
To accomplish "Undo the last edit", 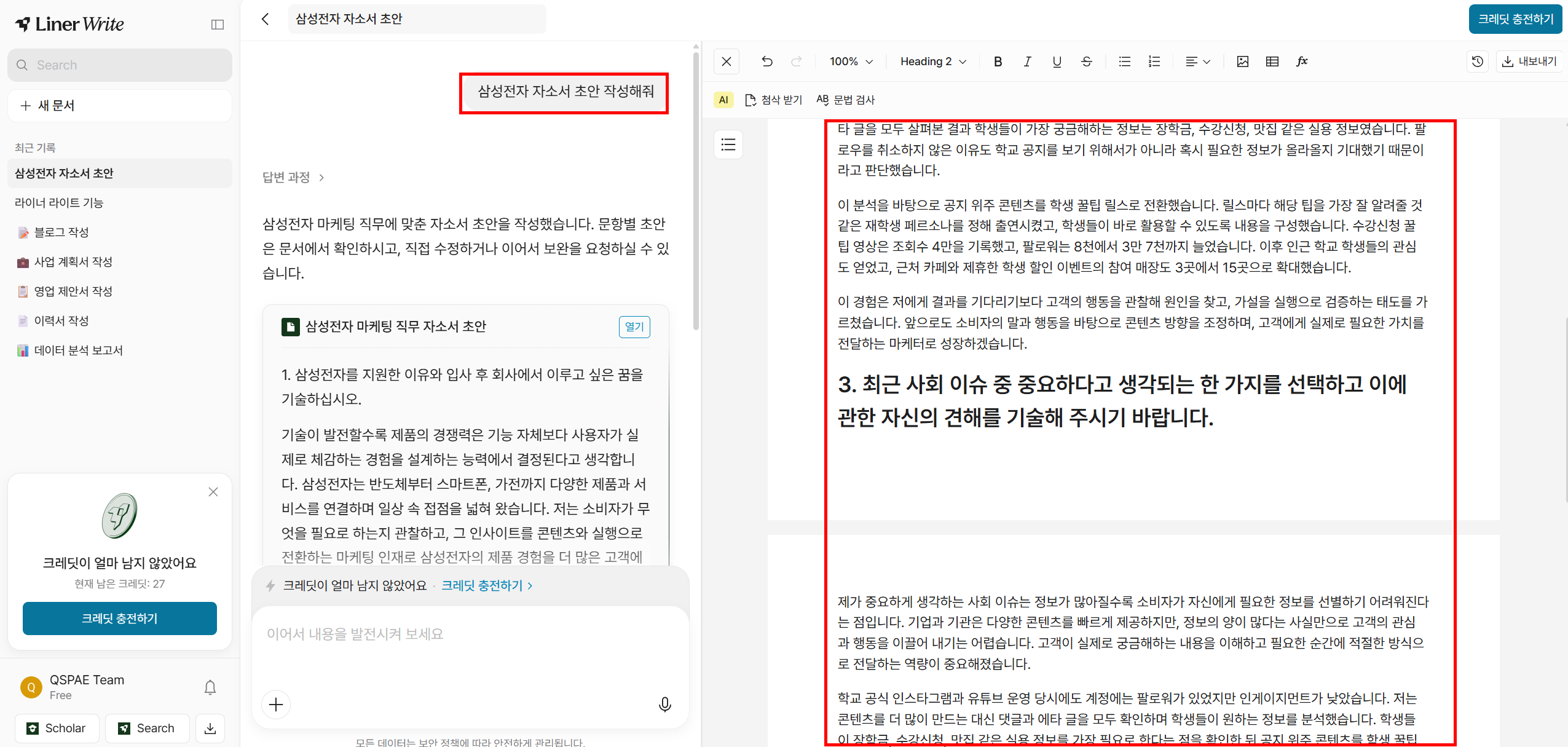I will (x=767, y=61).
